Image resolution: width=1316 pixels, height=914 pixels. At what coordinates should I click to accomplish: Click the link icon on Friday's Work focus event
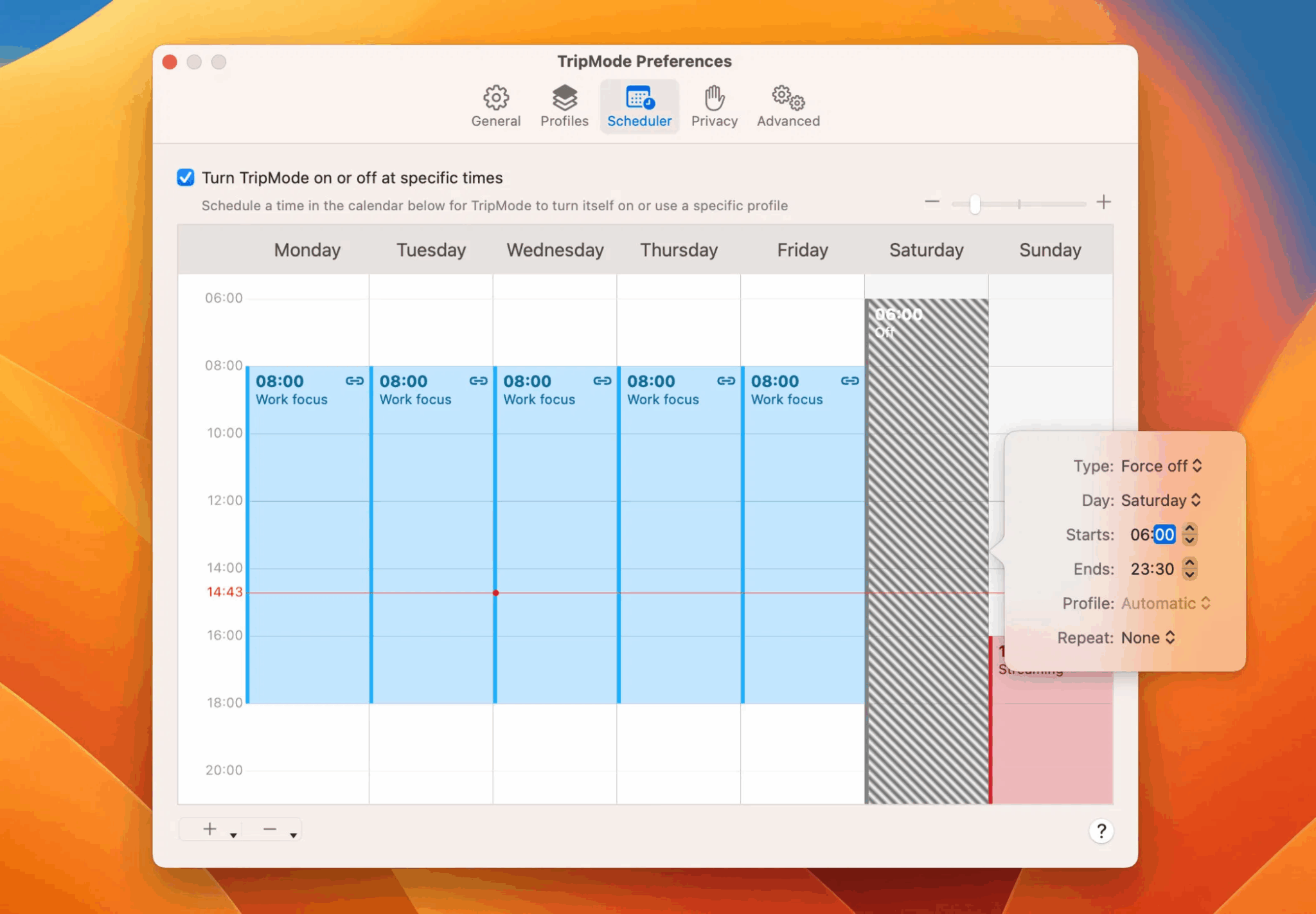(851, 381)
